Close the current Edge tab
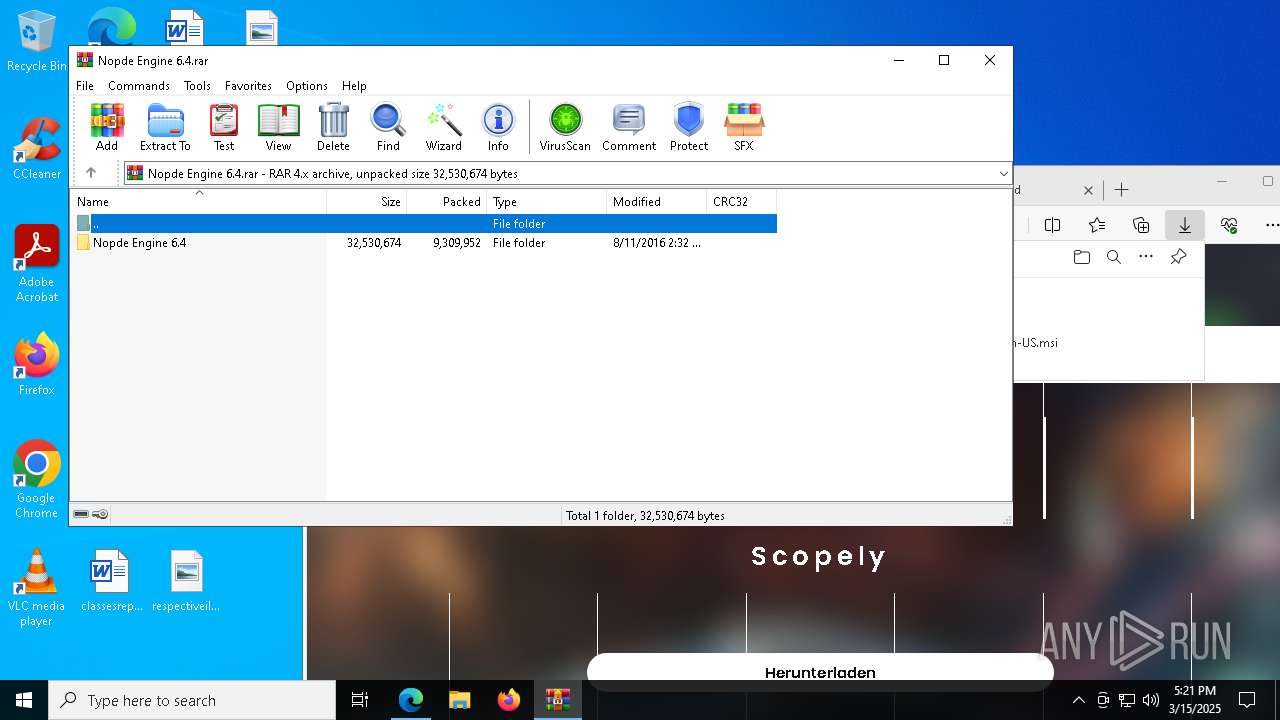This screenshot has width=1280, height=720. tap(1088, 189)
